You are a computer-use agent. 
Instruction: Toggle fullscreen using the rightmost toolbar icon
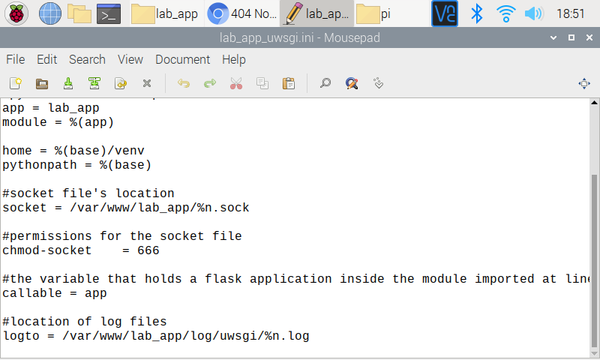(584, 83)
